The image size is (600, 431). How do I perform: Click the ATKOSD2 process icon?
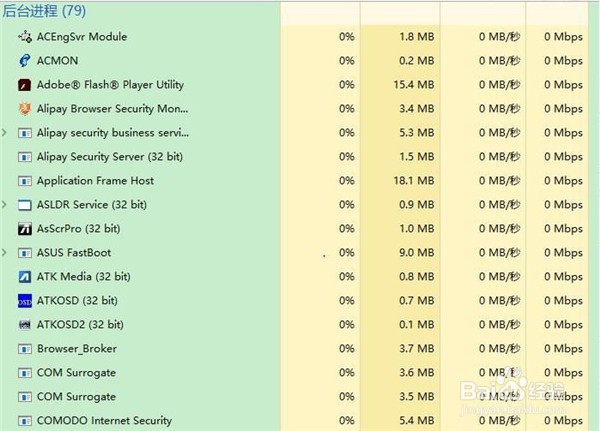pos(25,325)
